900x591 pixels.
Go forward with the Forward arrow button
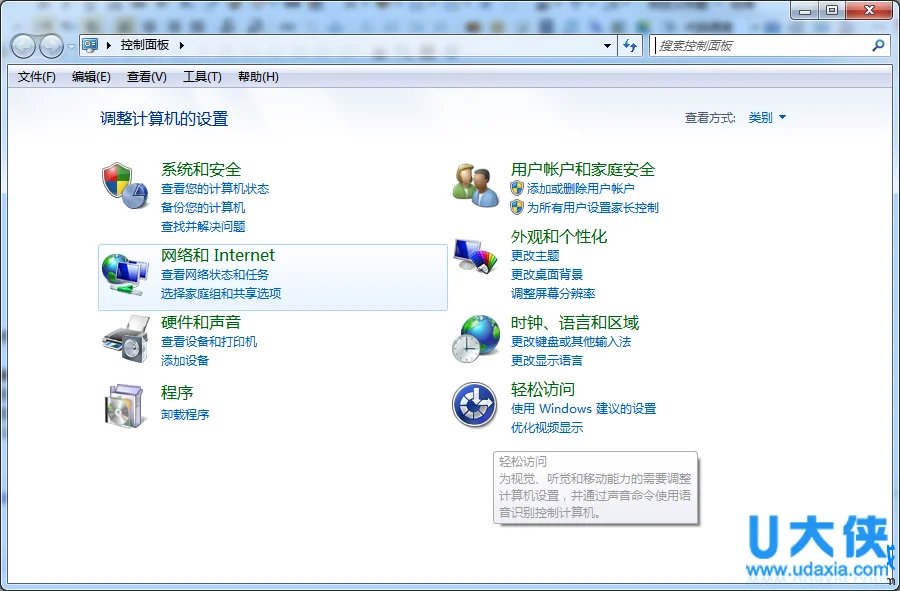(x=51, y=46)
